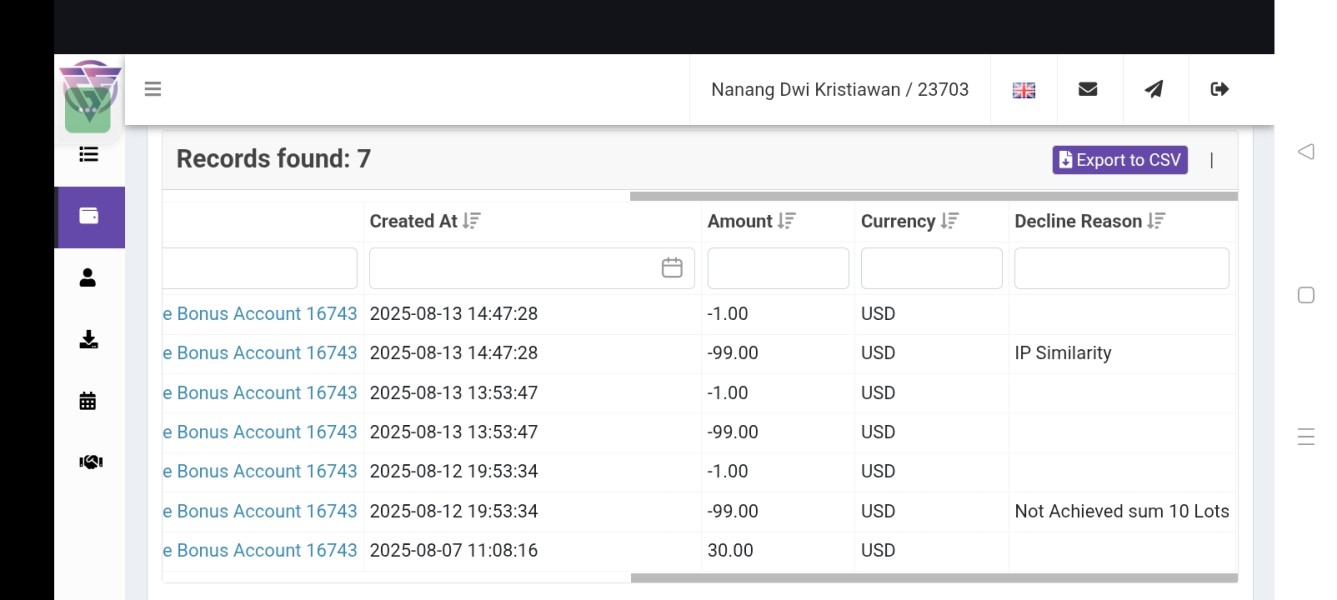Open the wallet section in the sidebar

coord(90,216)
